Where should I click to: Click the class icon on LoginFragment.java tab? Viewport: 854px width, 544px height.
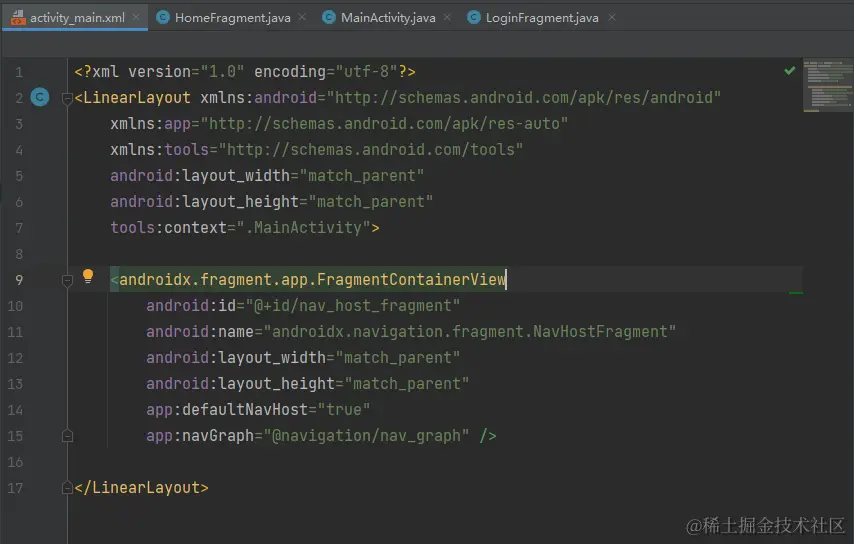coord(474,17)
